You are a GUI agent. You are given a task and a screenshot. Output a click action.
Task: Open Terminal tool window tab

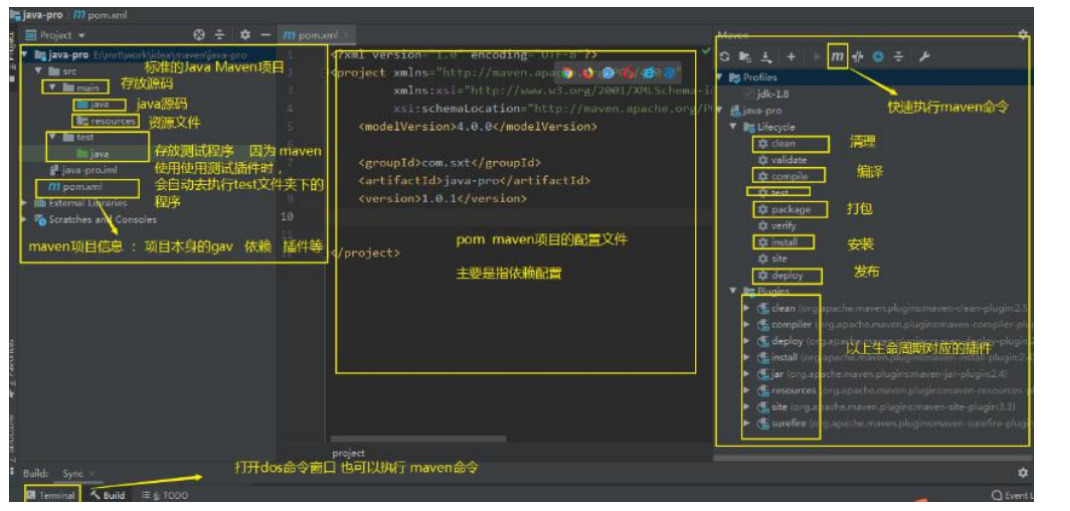click(x=52, y=495)
